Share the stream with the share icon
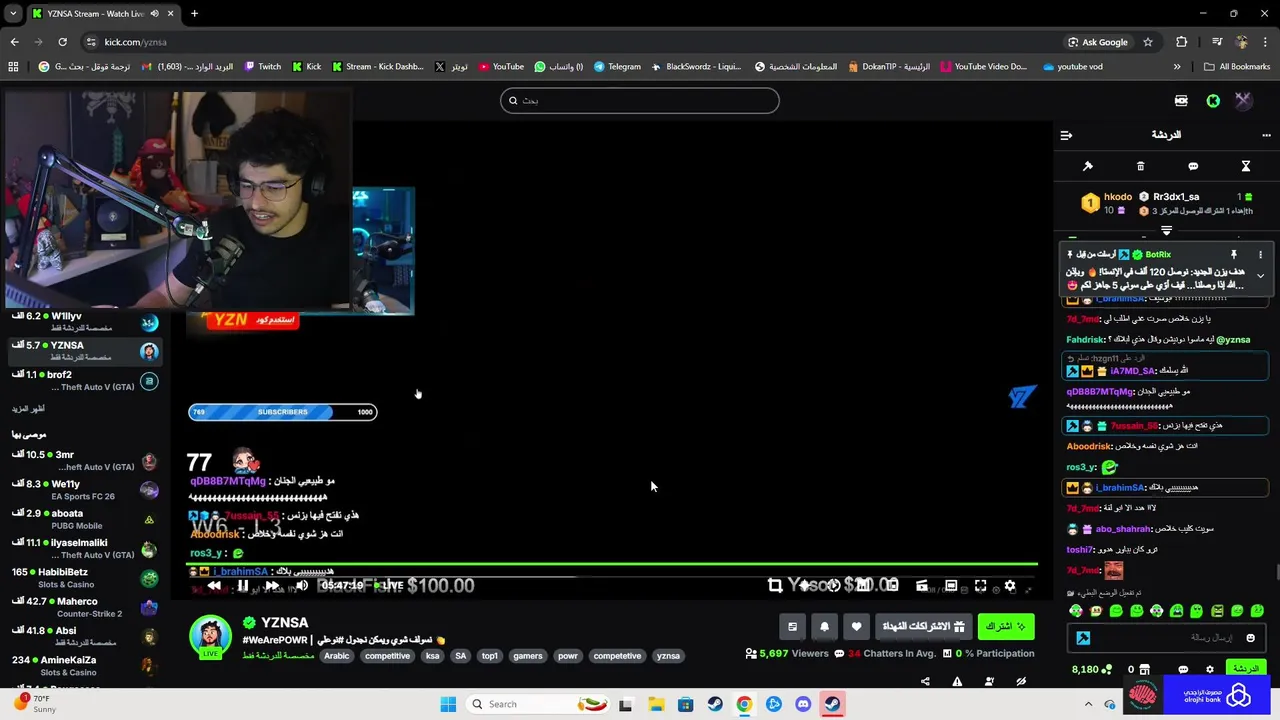Image resolution: width=1280 pixels, height=720 pixels. (925, 682)
